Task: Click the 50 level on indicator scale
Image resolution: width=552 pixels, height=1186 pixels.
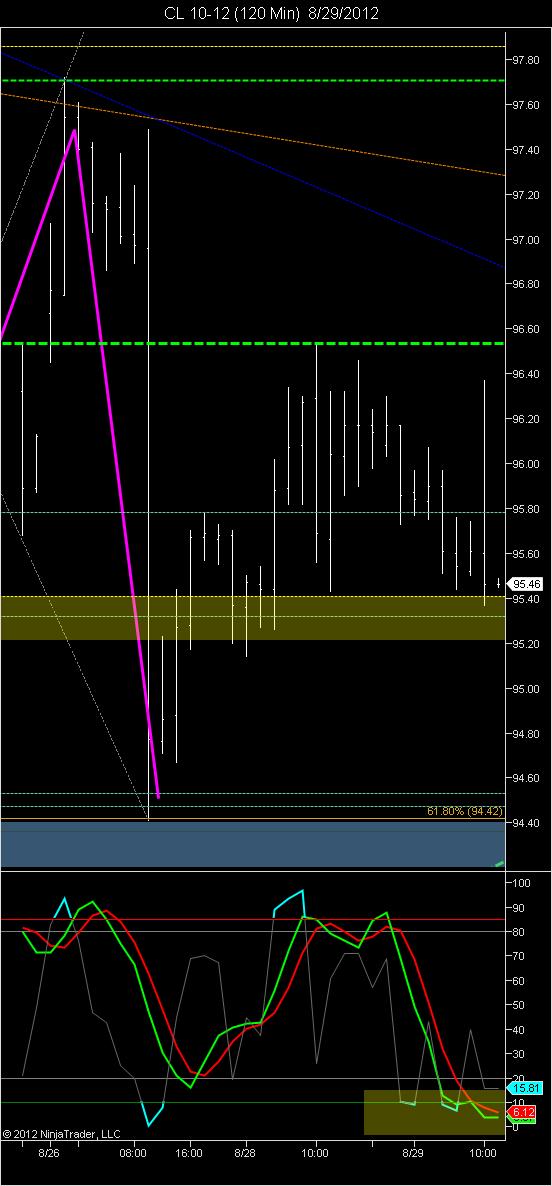Action: coord(519,1005)
